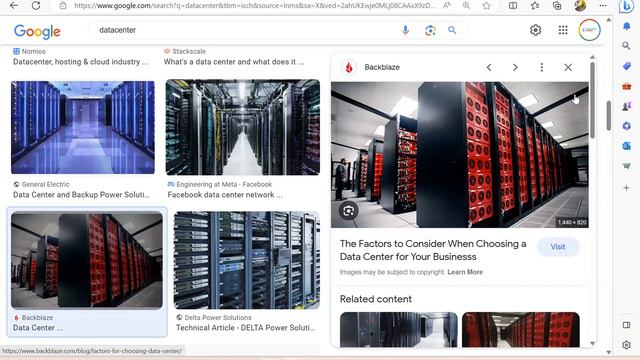
Task: Open the favorites list icon
Action: 535,5
